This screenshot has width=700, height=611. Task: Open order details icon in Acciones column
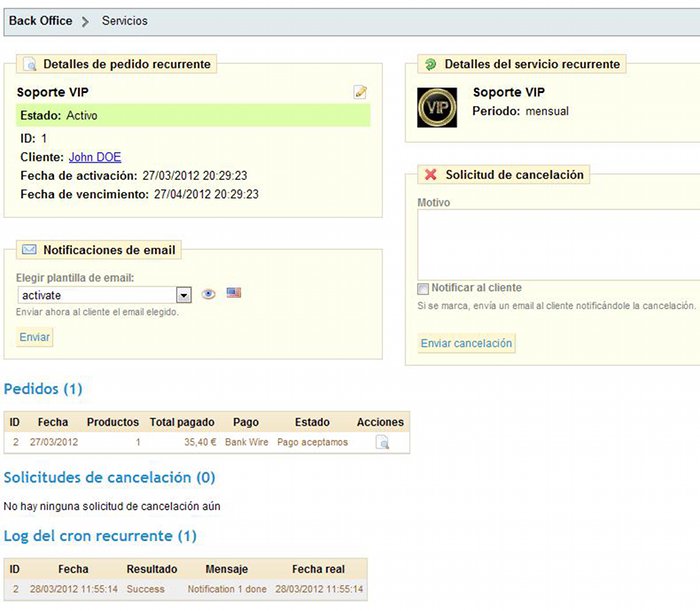coord(382,442)
